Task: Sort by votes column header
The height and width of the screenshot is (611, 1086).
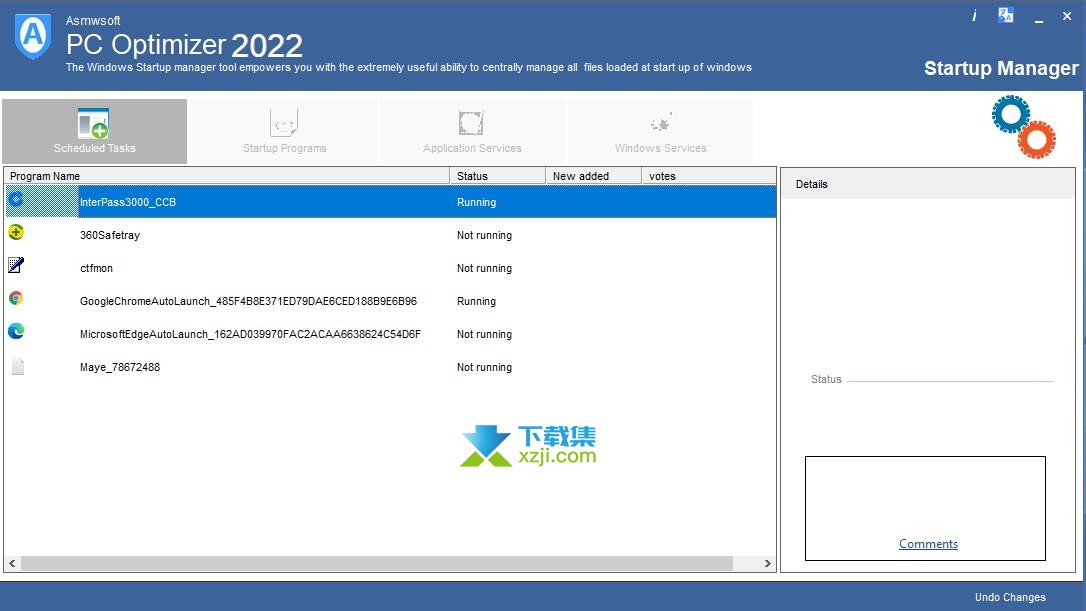Action: (709, 176)
